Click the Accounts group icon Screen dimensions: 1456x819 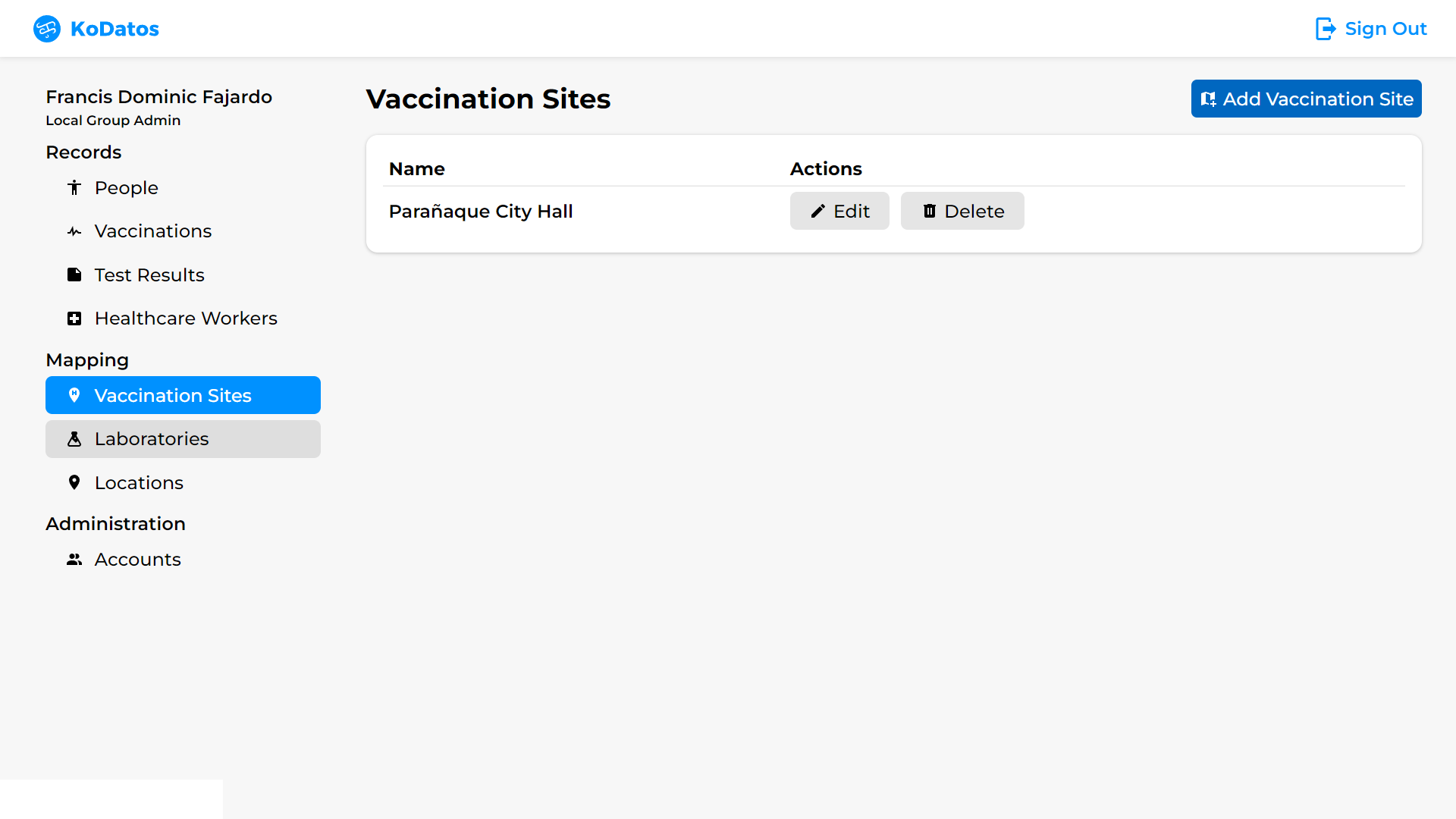74,560
